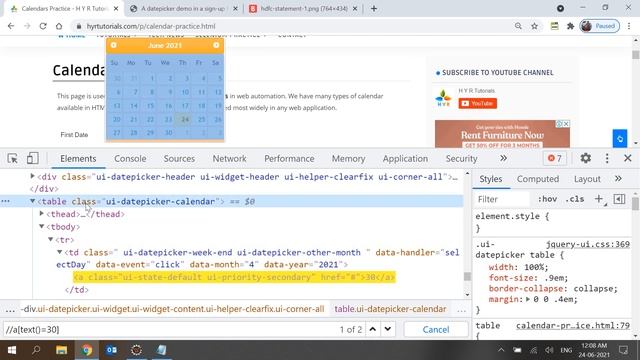The height and width of the screenshot is (360, 640).
Task: Toggle the .cls class editor
Action: pos(574,199)
